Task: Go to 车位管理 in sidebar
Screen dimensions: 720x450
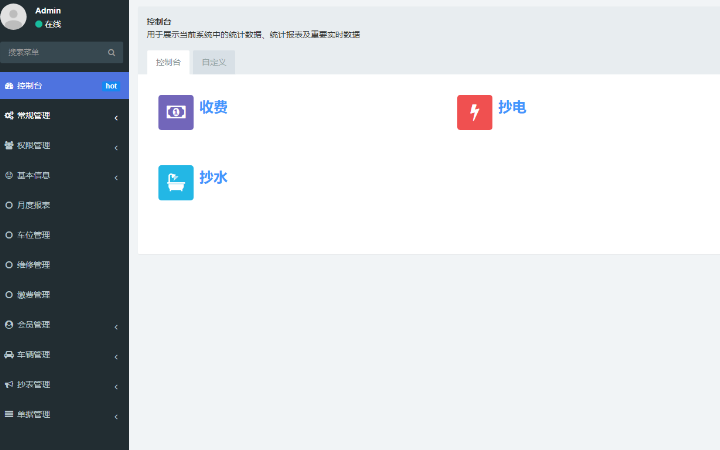Action: pos(33,235)
